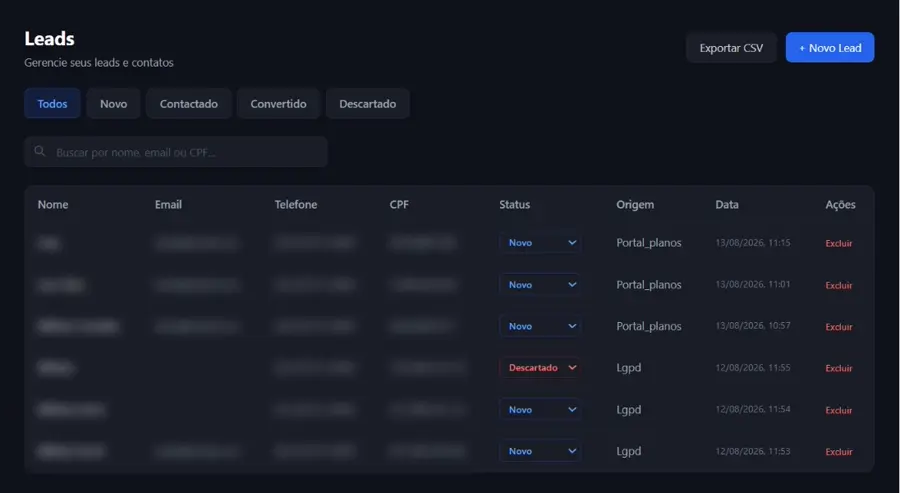The image size is (900, 493).
Task: Open status dropdown for the 11:15 lead
Action: pos(540,243)
